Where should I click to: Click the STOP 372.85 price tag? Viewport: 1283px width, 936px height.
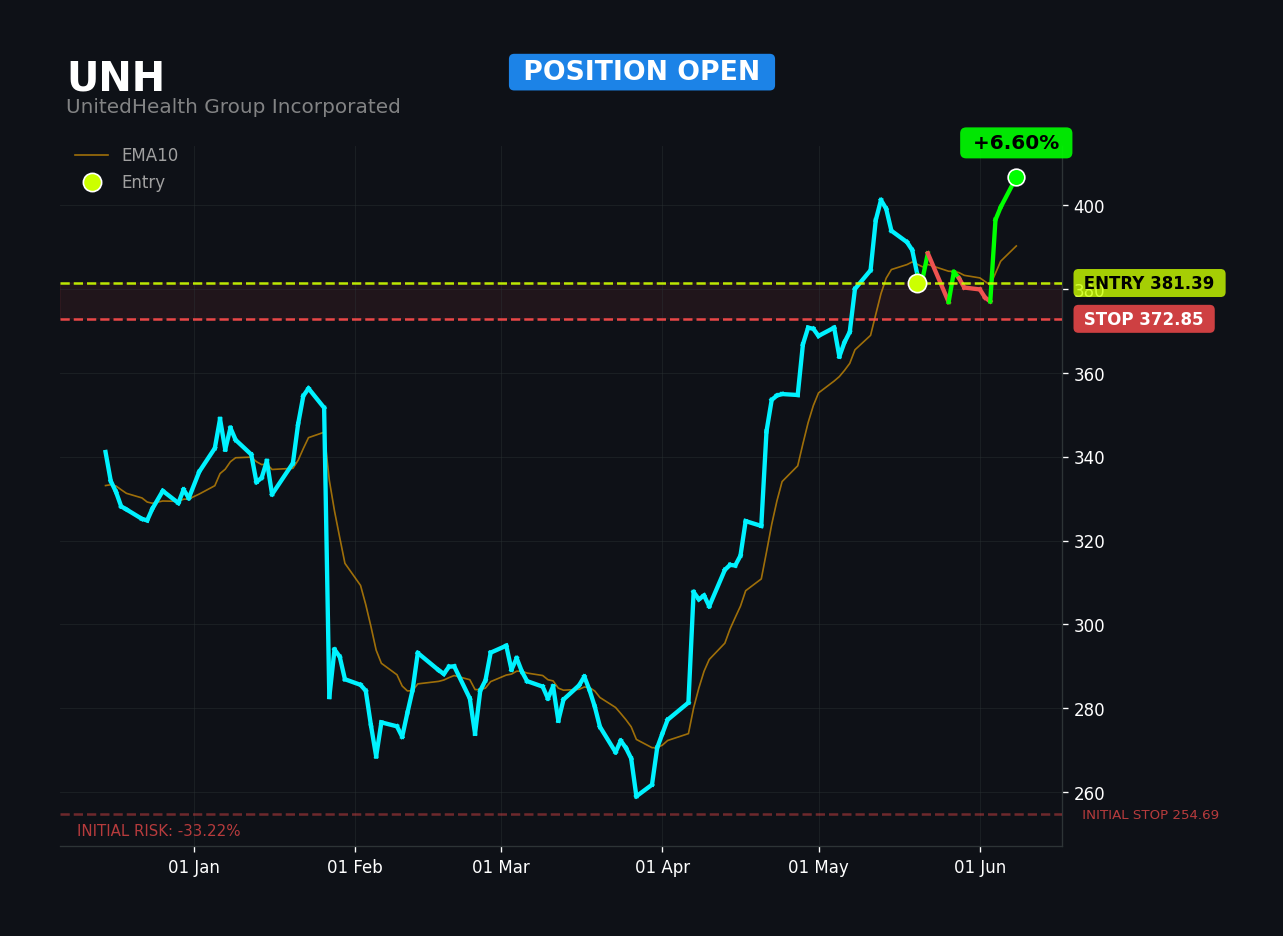point(1144,319)
